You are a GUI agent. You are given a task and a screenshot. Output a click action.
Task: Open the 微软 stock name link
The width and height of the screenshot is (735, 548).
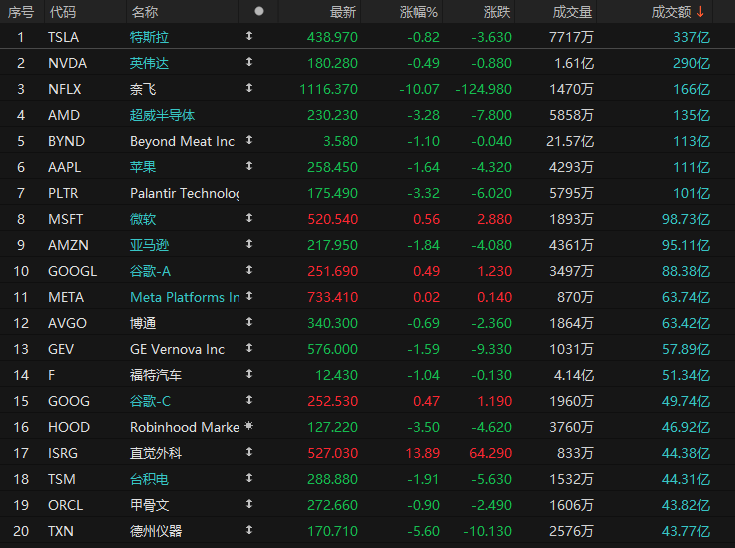coord(143,219)
